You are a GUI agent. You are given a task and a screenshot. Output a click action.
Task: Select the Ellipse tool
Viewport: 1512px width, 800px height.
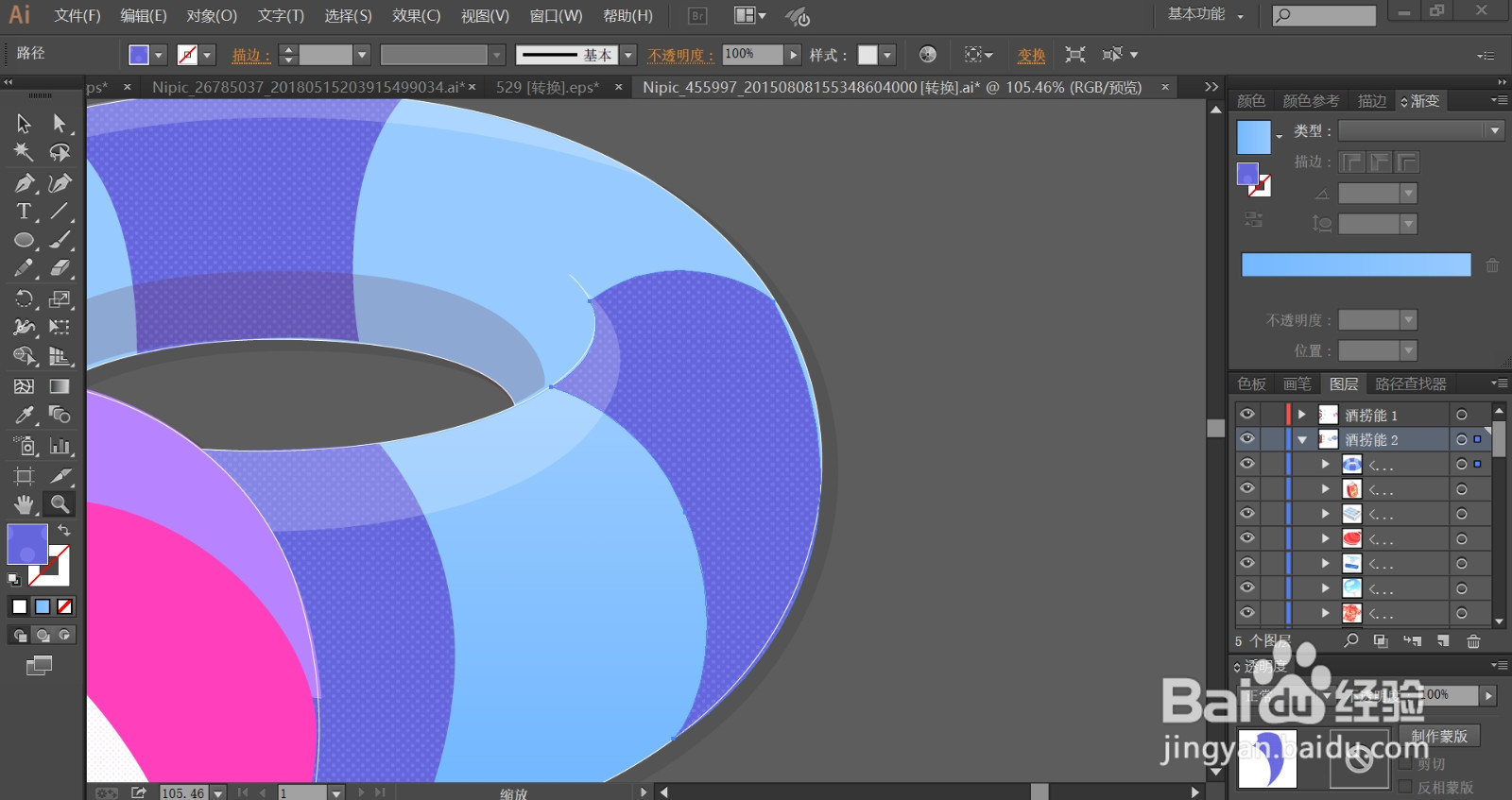(x=24, y=240)
